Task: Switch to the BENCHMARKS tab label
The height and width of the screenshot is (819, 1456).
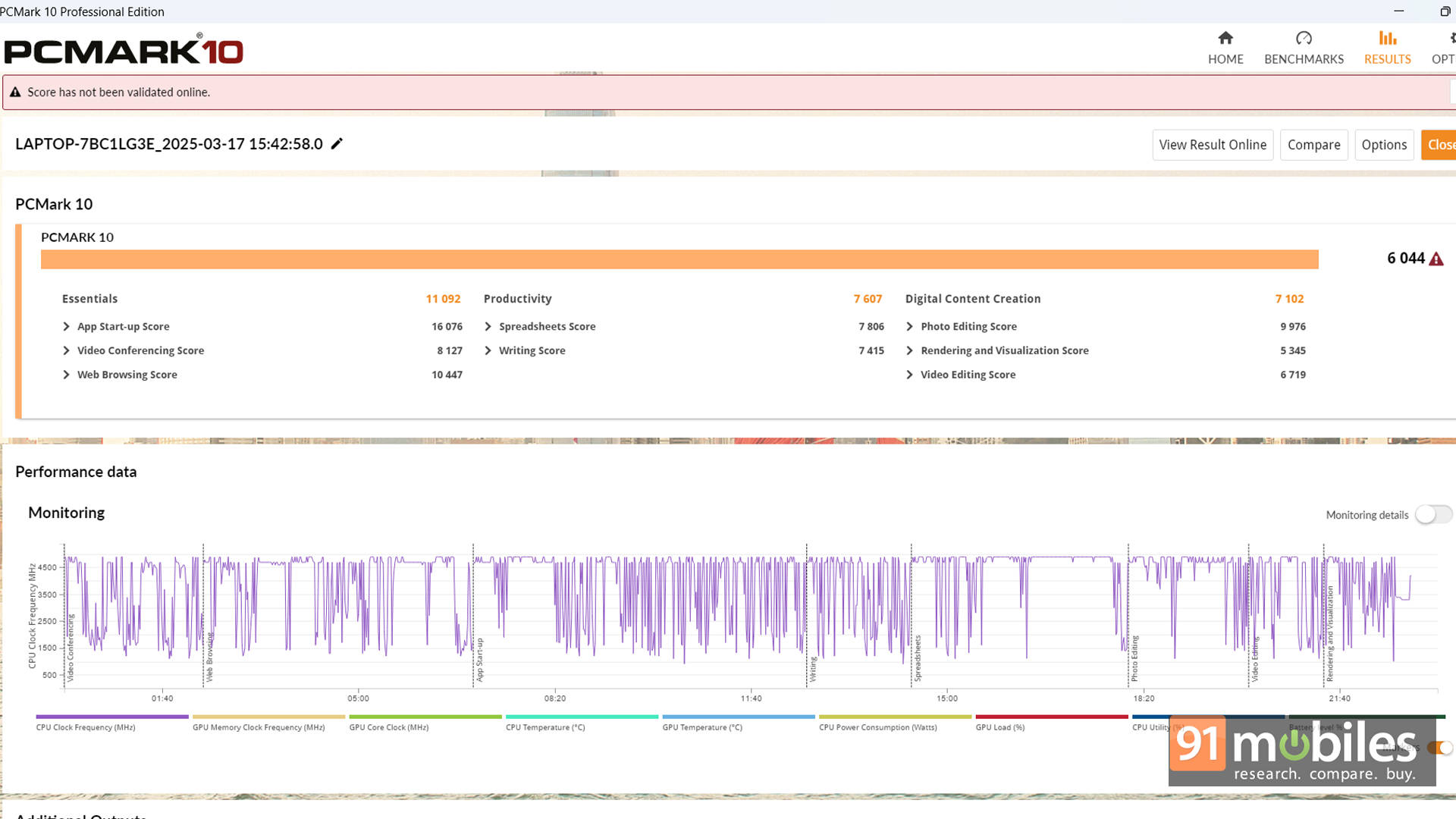Action: (1304, 59)
